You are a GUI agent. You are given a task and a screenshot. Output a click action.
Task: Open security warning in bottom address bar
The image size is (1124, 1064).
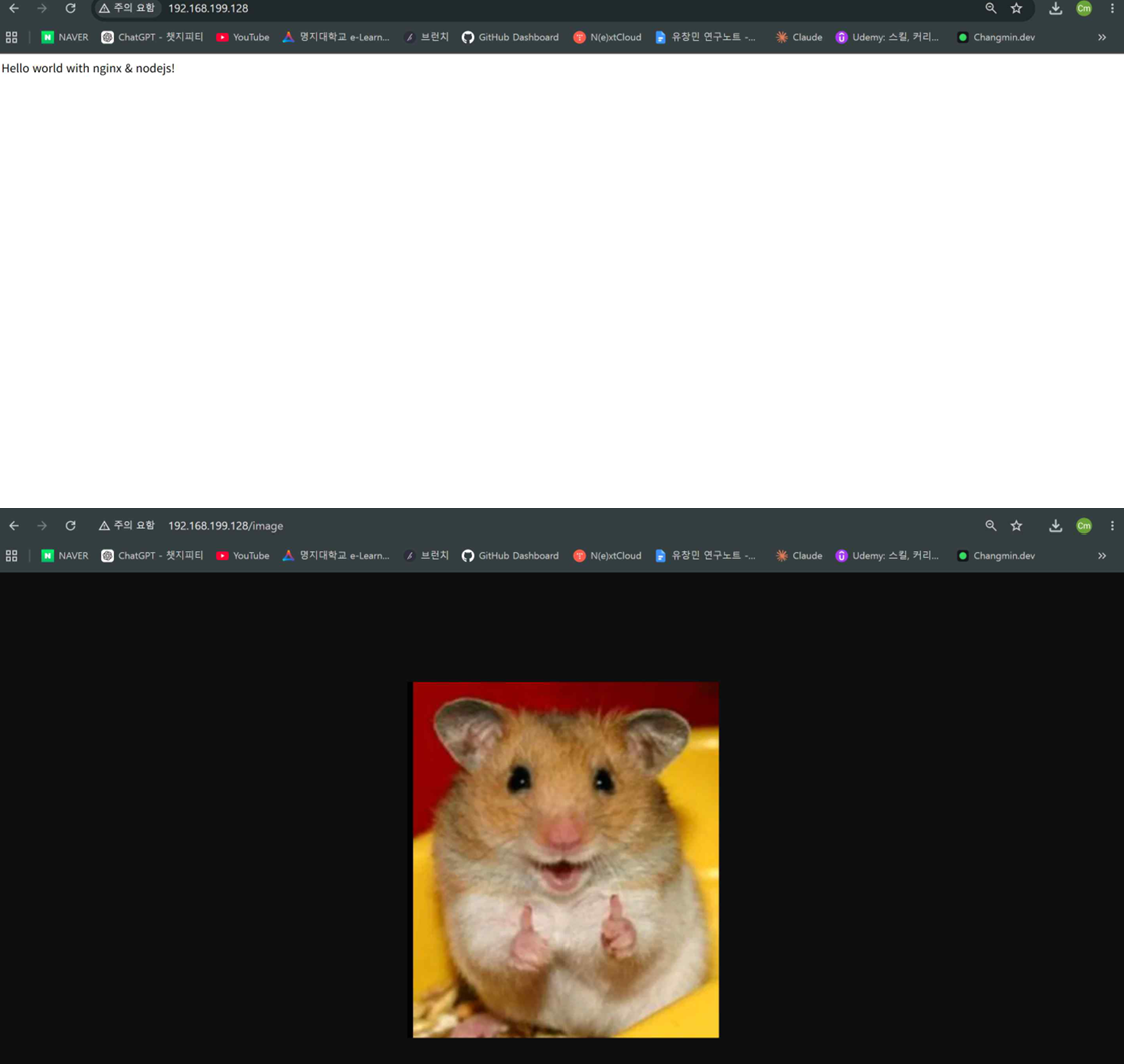(127, 526)
